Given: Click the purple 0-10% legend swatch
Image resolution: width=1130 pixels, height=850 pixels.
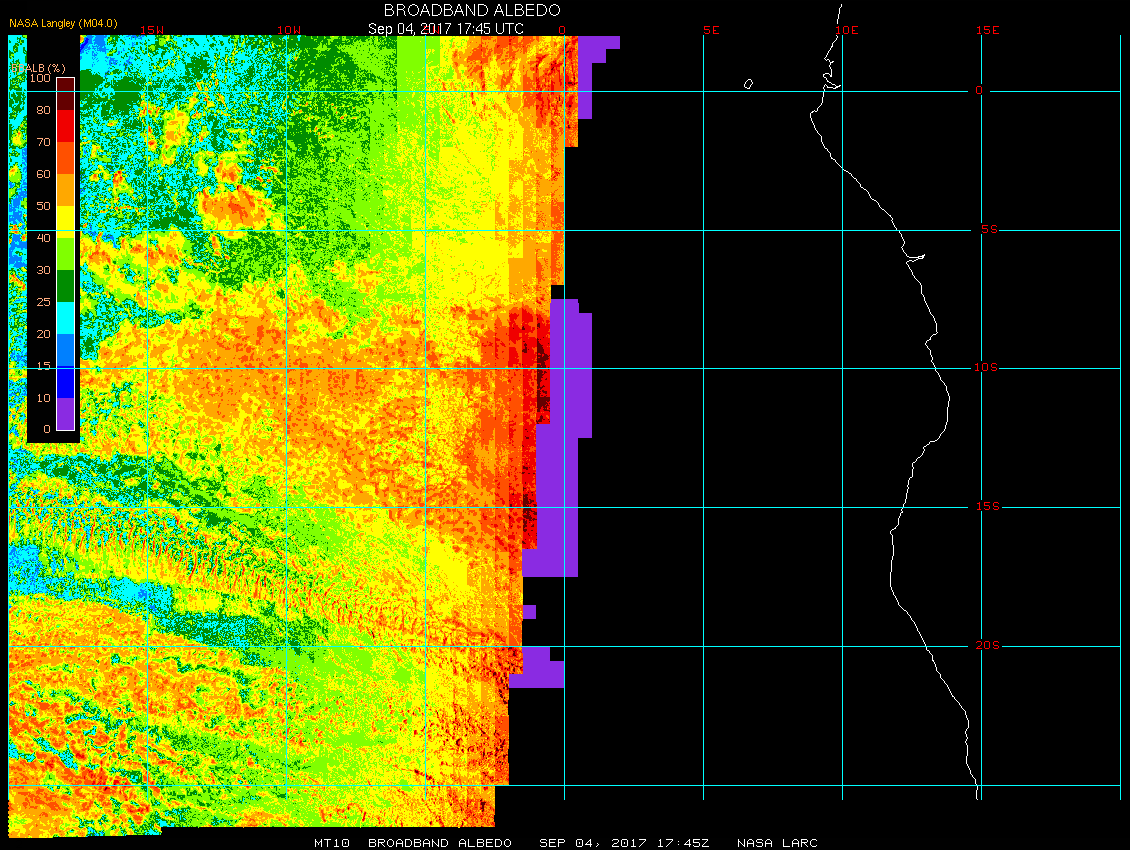Looking at the screenshot, I should (66, 414).
